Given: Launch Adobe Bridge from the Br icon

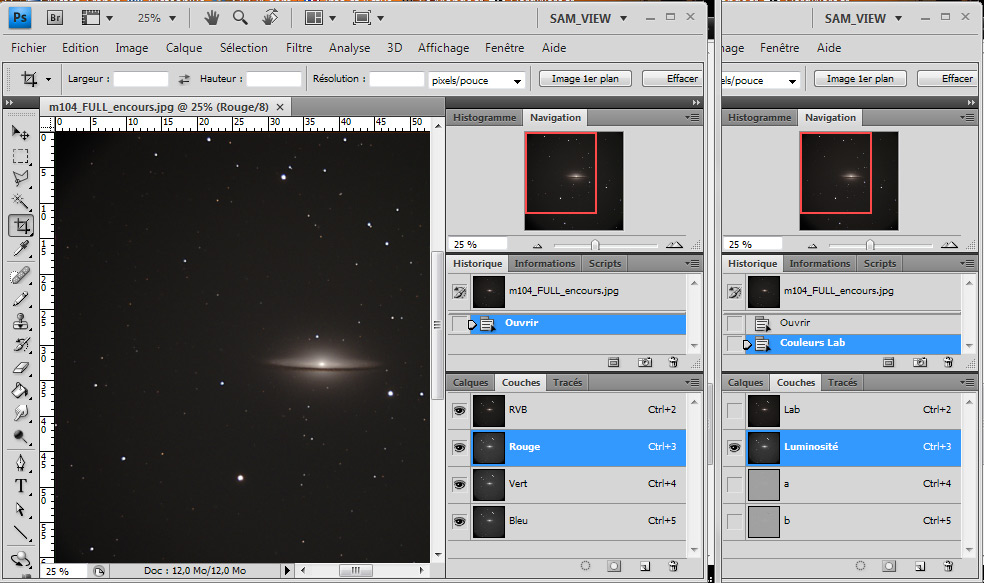Looking at the screenshot, I should coord(56,17).
